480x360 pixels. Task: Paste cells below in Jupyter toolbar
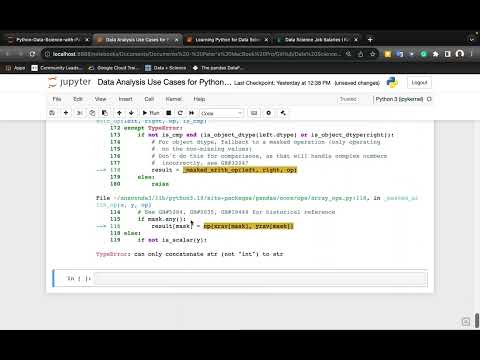105,113
